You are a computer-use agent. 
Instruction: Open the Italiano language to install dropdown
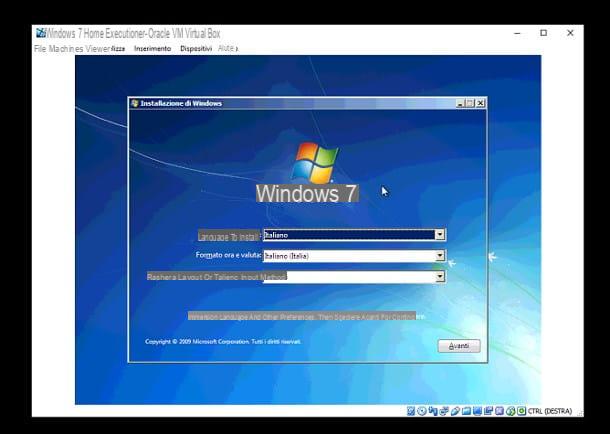(x=440, y=234)
